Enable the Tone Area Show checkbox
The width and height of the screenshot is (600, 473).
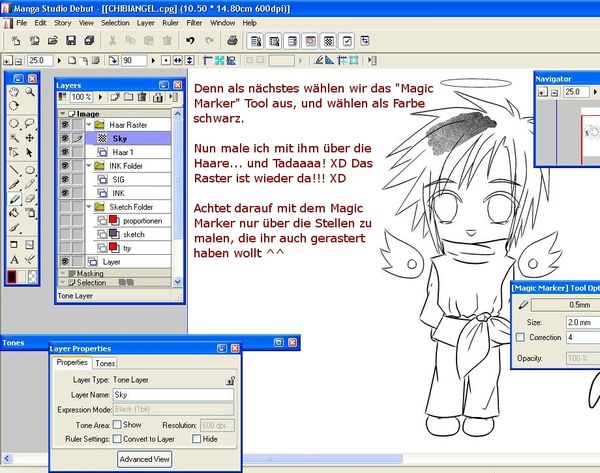(x=117, y=424)
